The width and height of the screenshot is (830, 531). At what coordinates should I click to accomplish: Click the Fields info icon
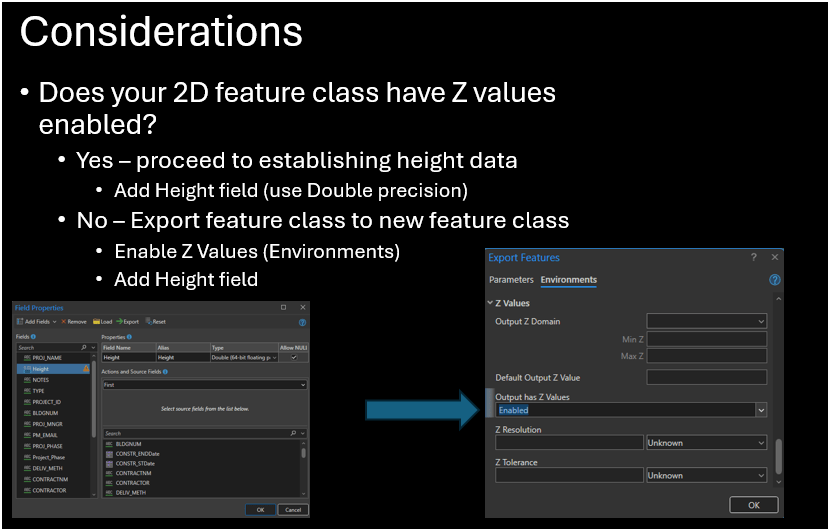click(33, 337)
